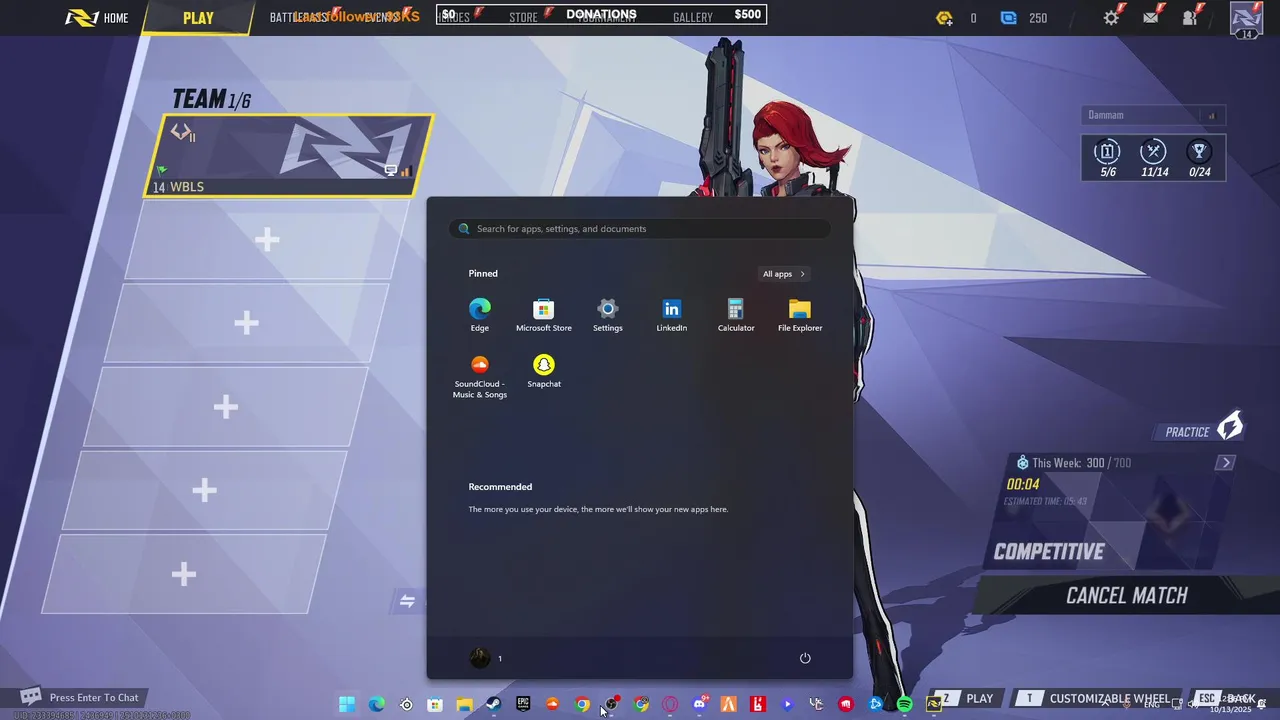Expand the This Week progress arrow
The height and width of the screenshot is (720, 1280).
coord(1226,463)
